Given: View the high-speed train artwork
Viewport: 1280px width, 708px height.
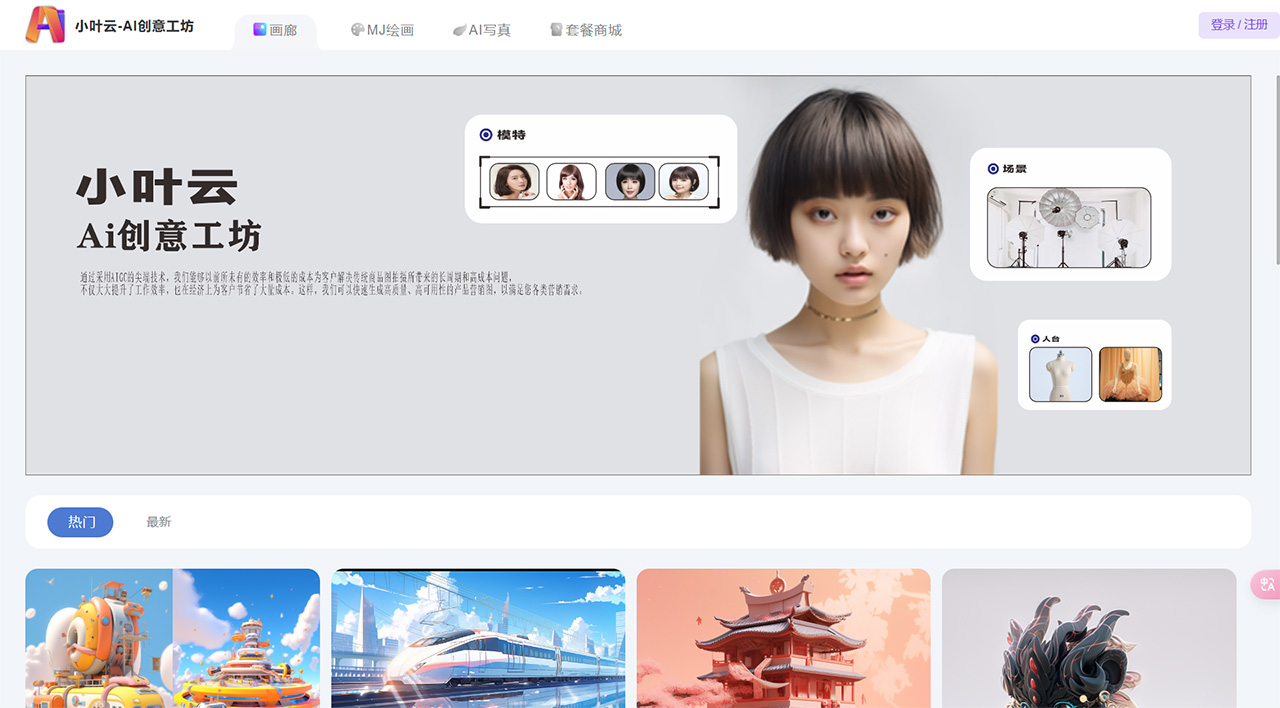Looking at the screenshot, I should (x=478, y=640).
